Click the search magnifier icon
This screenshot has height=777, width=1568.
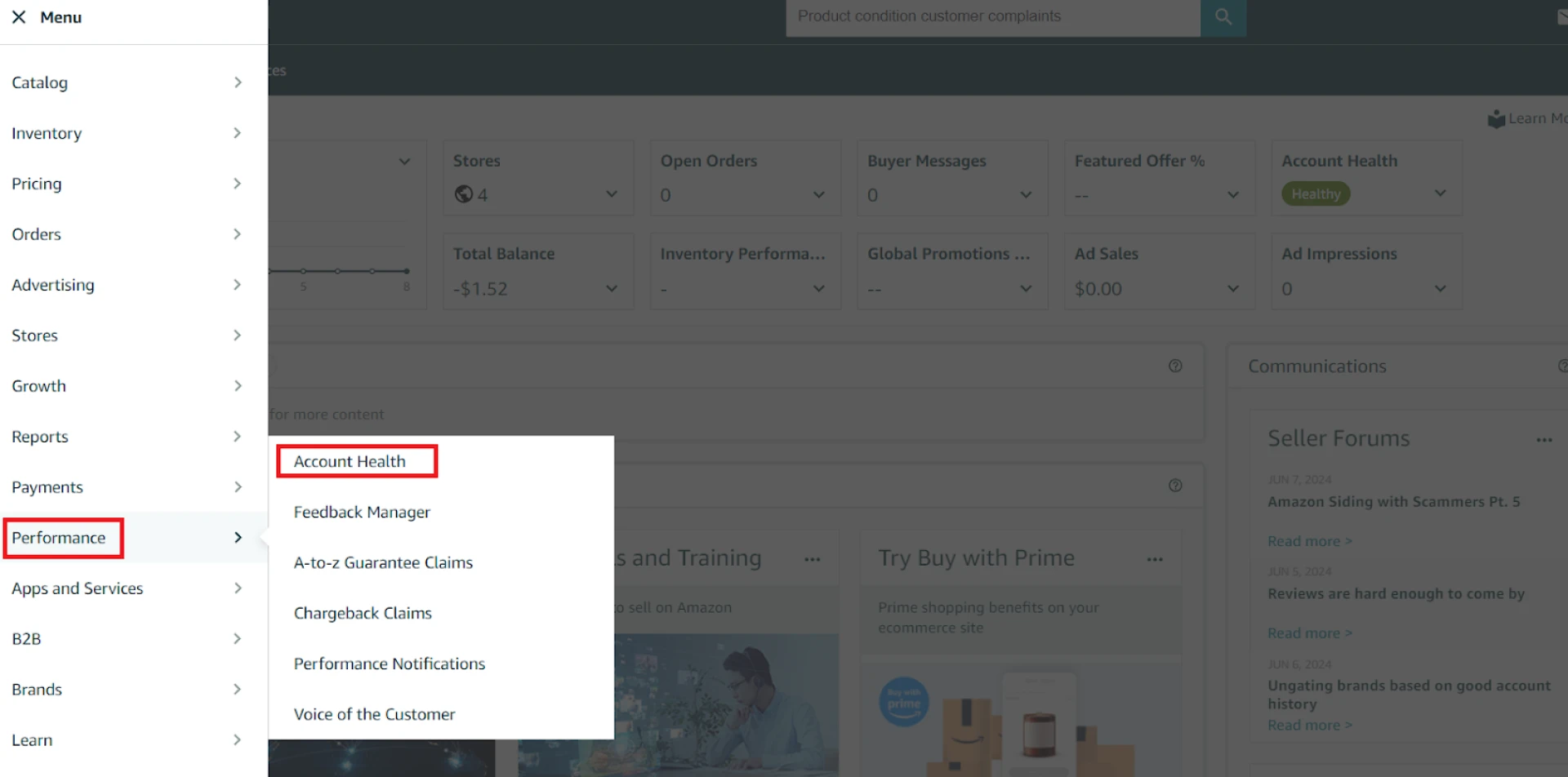1223,16
